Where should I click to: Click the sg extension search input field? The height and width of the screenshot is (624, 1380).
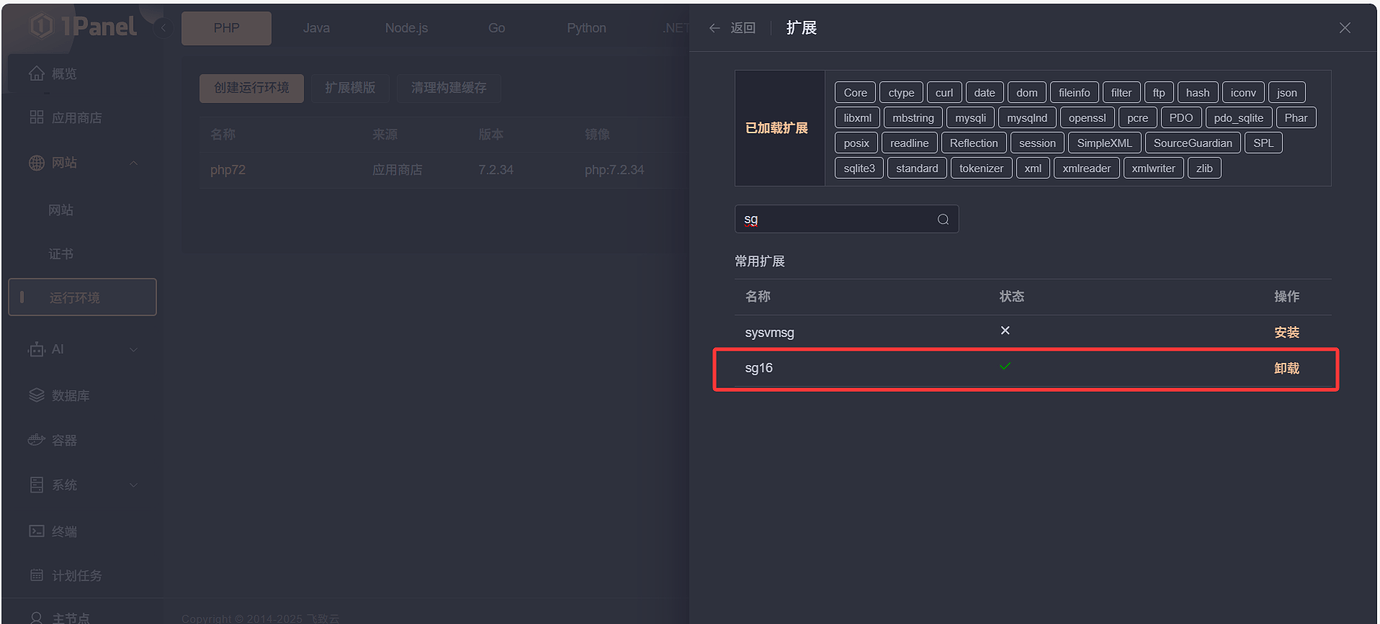[x=840, y=219]
